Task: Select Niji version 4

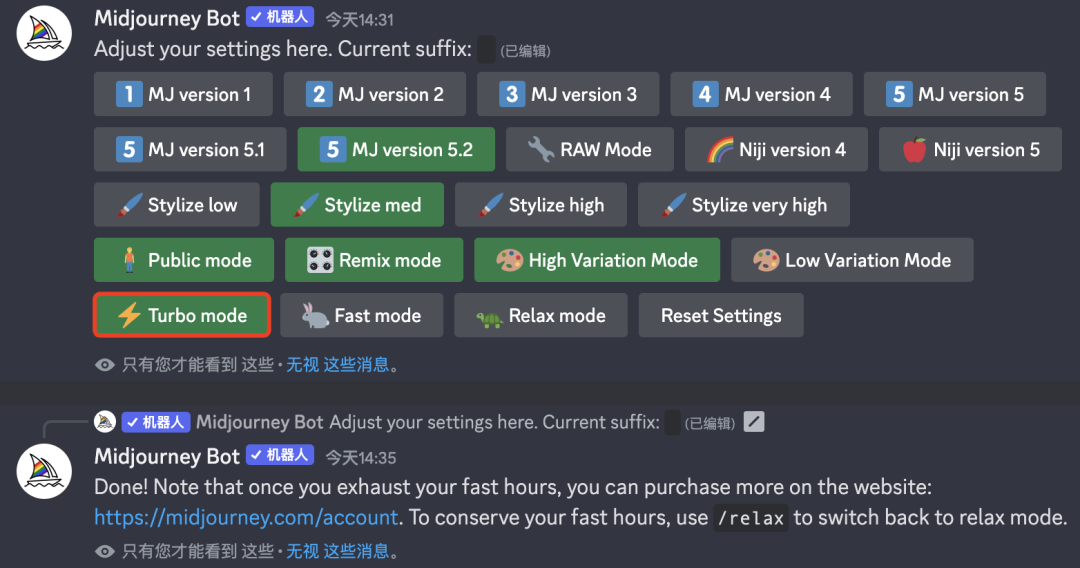Action: pyautogui.click(x=776, y=149)
